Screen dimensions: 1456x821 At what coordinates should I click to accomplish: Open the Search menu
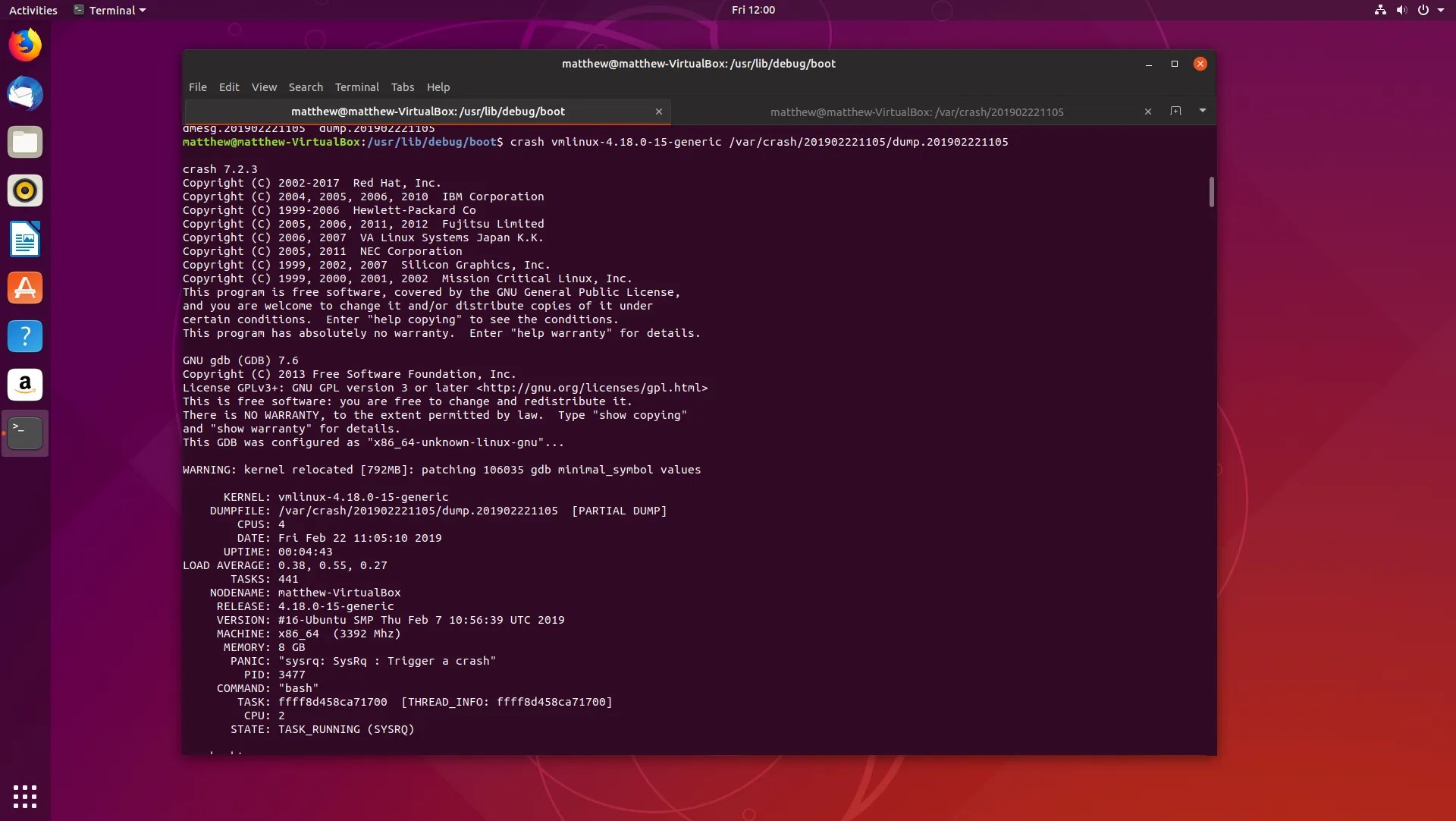306,87
